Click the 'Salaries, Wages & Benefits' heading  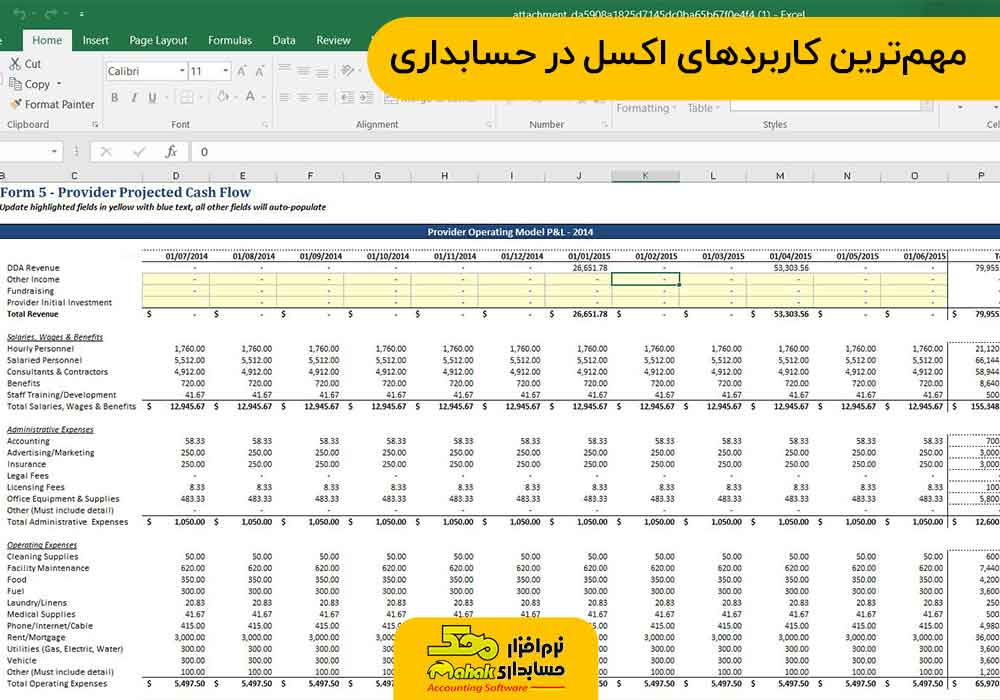click(x=55, y=337)
